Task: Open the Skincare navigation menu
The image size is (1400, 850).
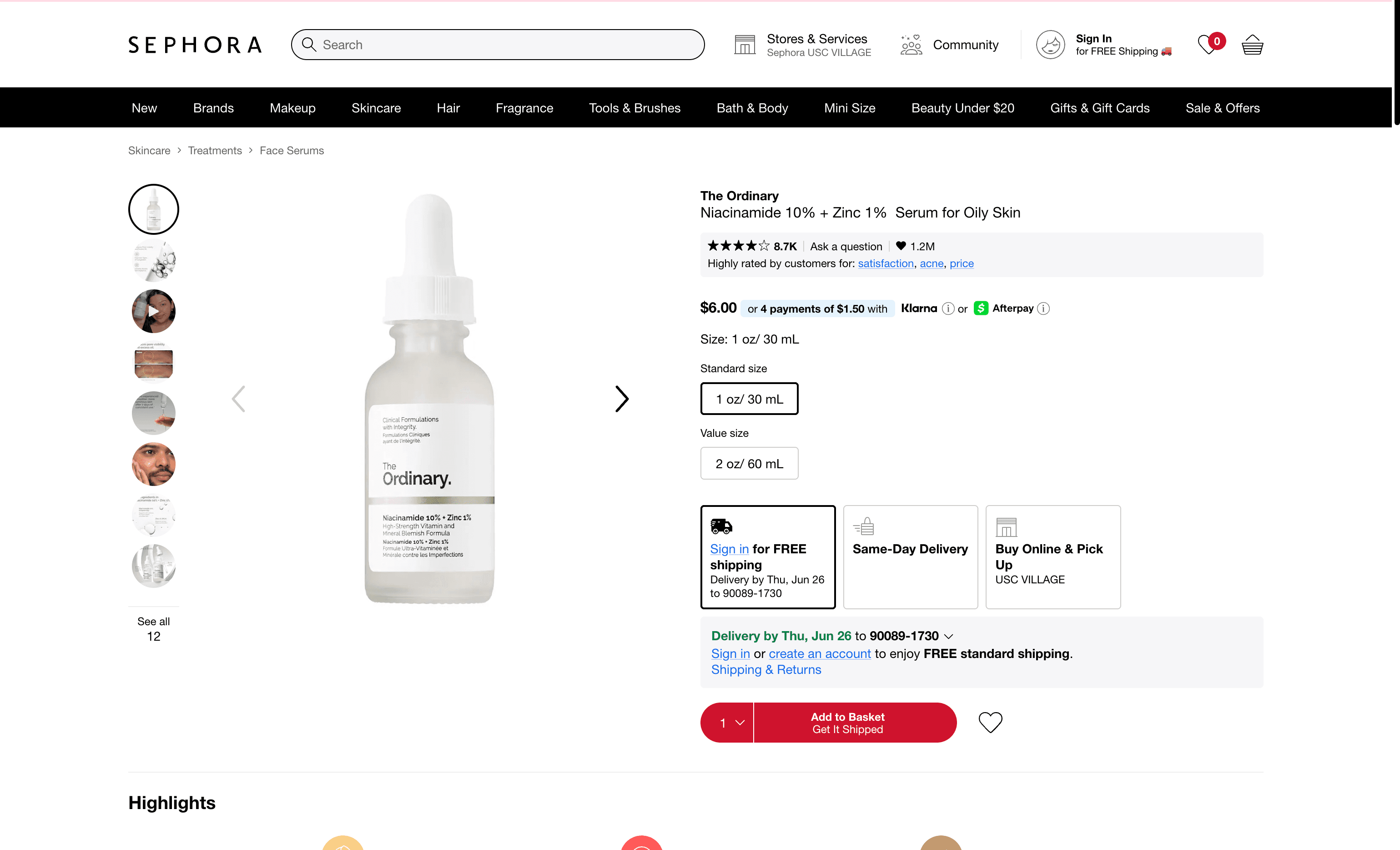Action: pyautogui.click(x=376, y=108)
